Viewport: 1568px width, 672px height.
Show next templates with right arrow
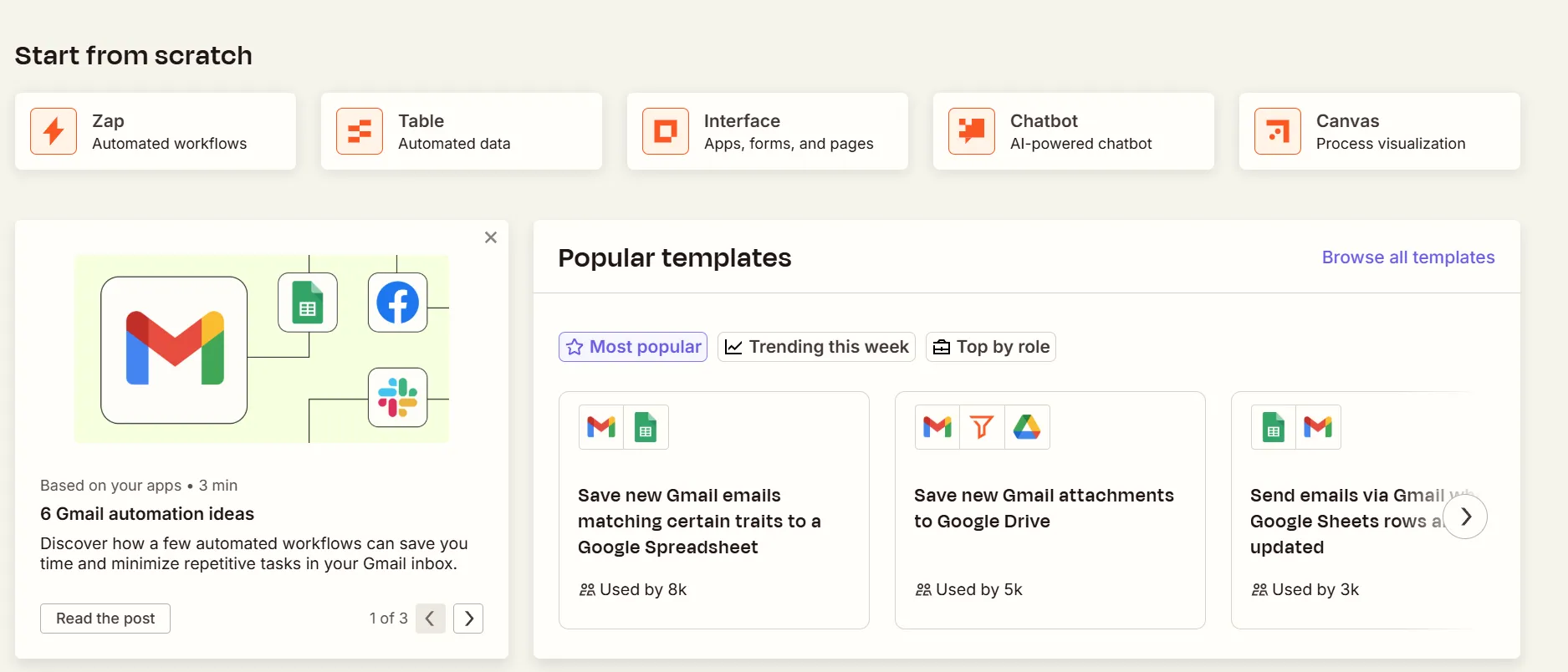click(1465, 517)
